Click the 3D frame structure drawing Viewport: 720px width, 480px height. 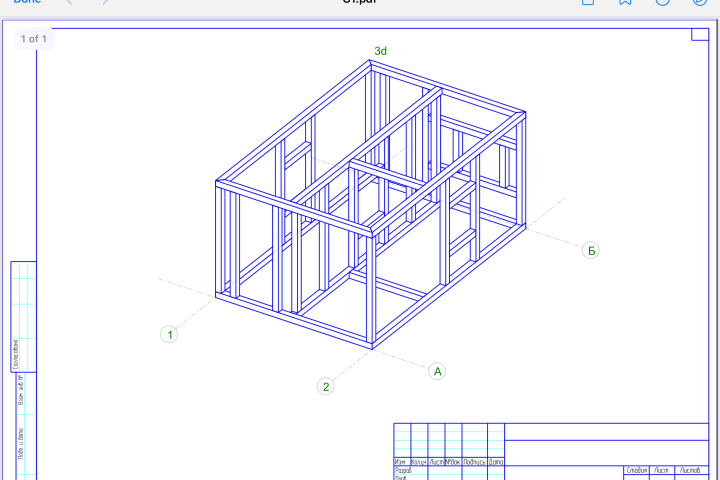(x=371, y=204)
